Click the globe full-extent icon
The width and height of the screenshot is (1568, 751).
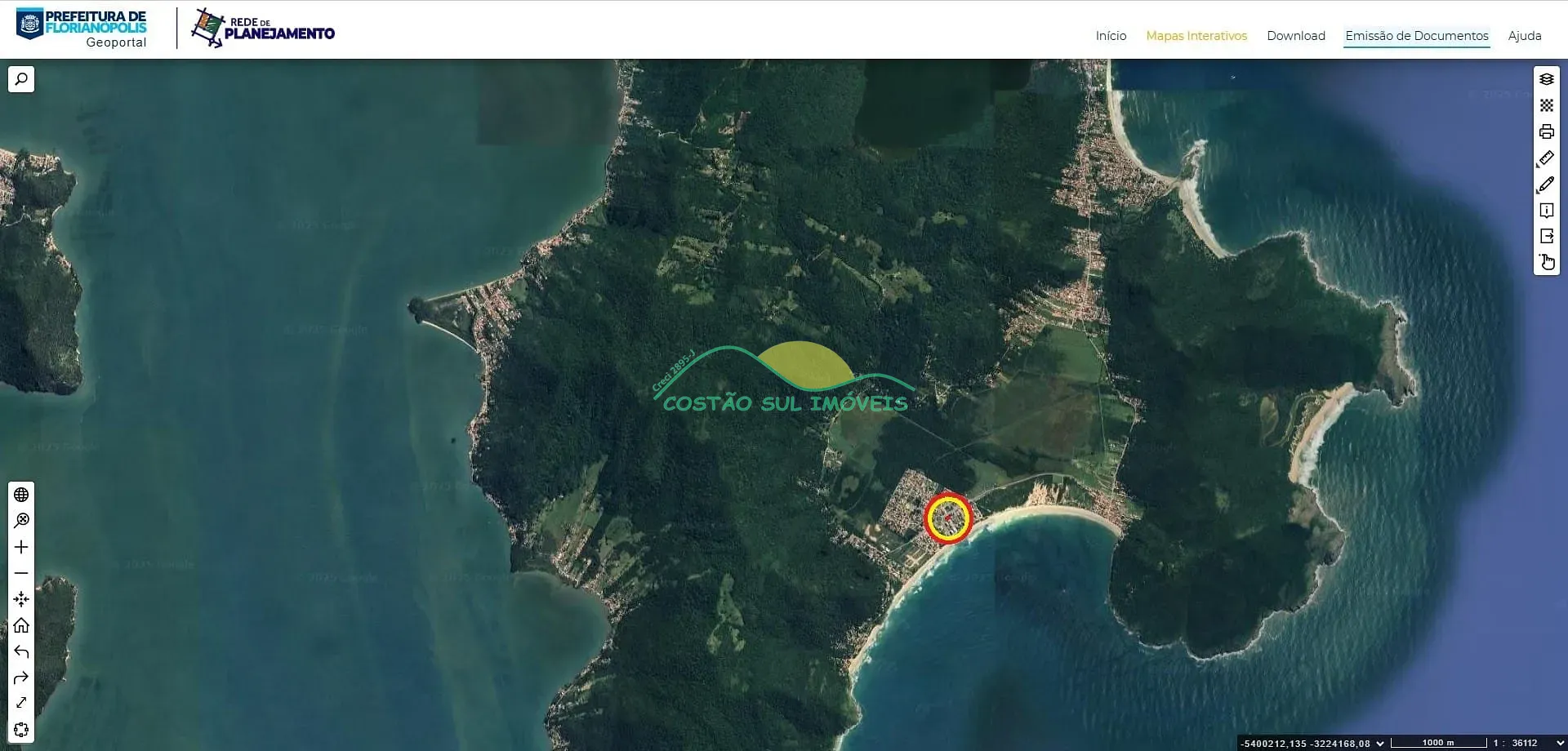click(x=21, y=495)
